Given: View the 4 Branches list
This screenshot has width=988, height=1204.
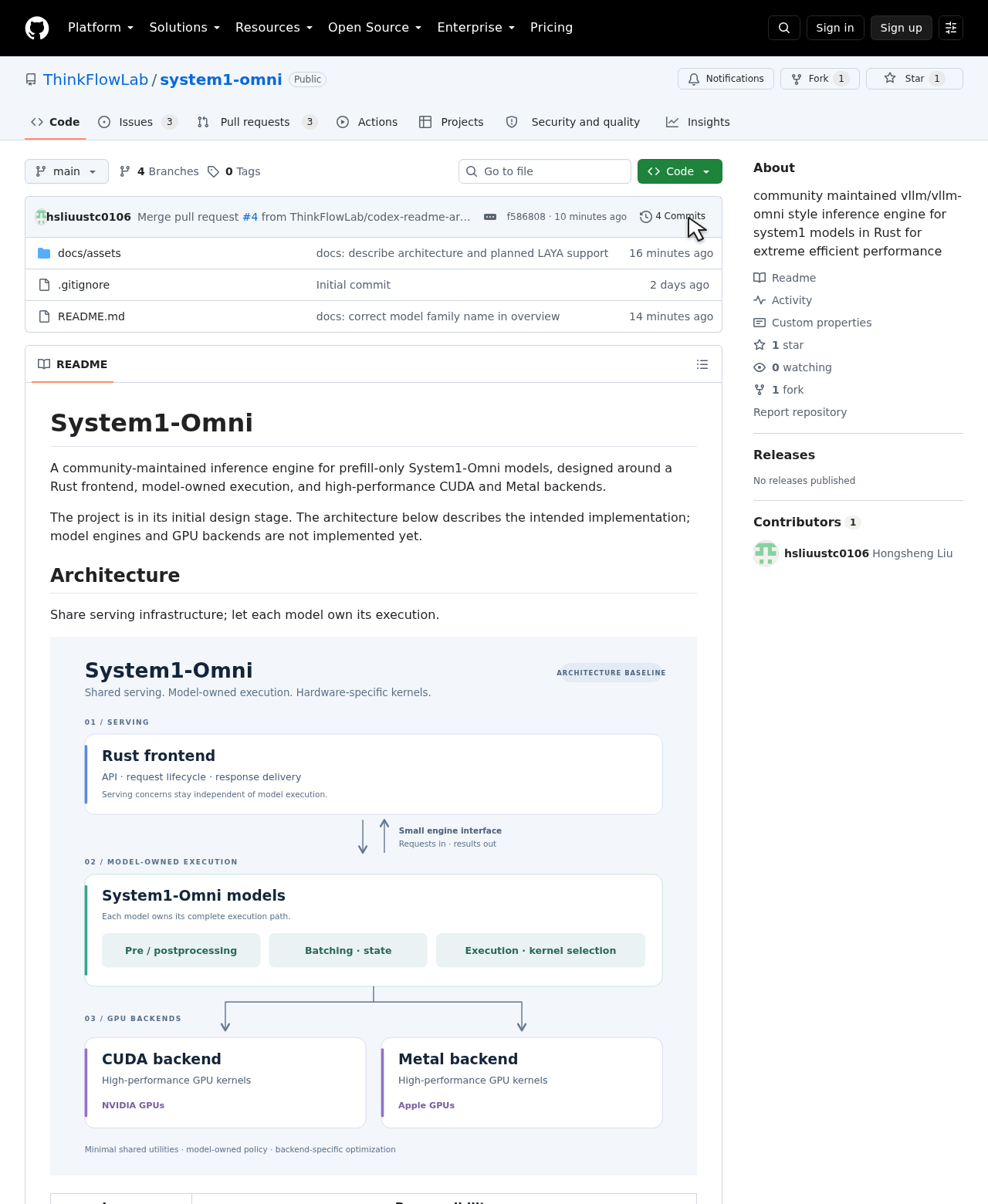Looking at the screenshot, I should 159,171.
